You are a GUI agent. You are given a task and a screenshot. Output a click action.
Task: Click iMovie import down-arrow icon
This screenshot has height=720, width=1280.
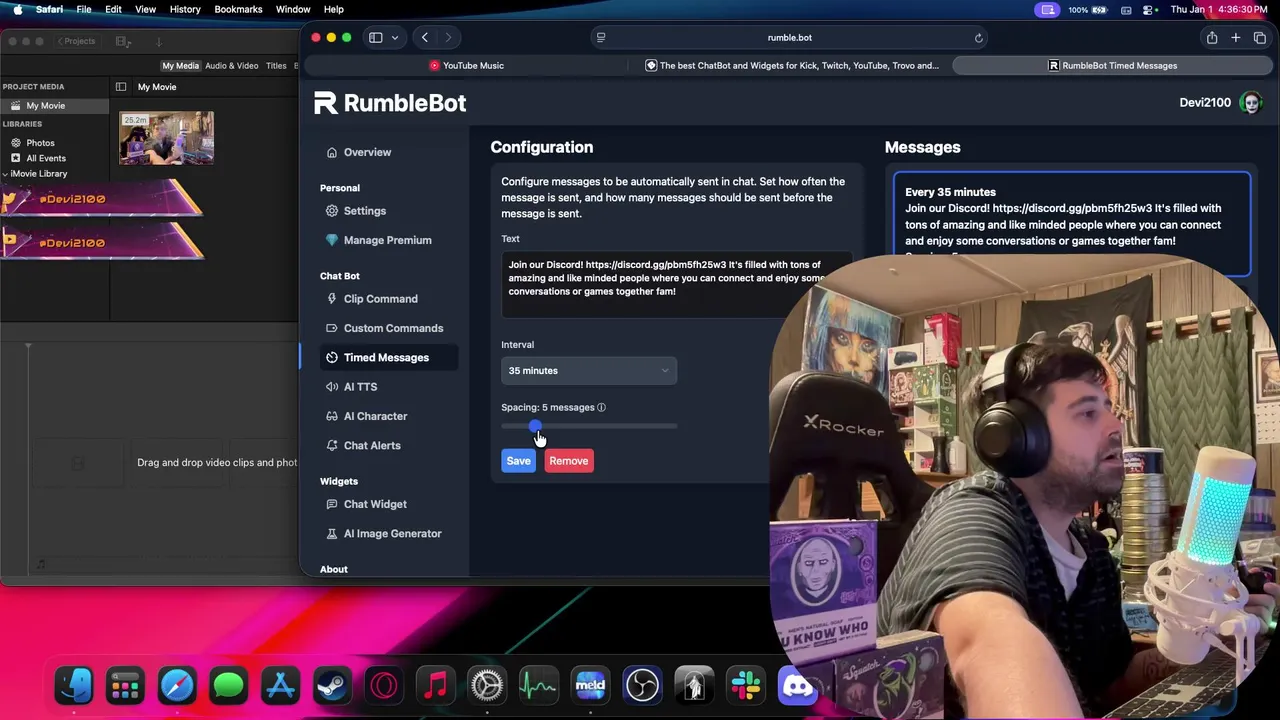158,41
